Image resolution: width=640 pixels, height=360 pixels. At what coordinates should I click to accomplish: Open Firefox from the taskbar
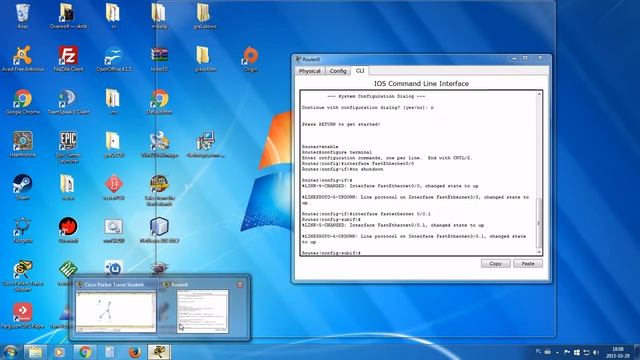coord(134,352)
